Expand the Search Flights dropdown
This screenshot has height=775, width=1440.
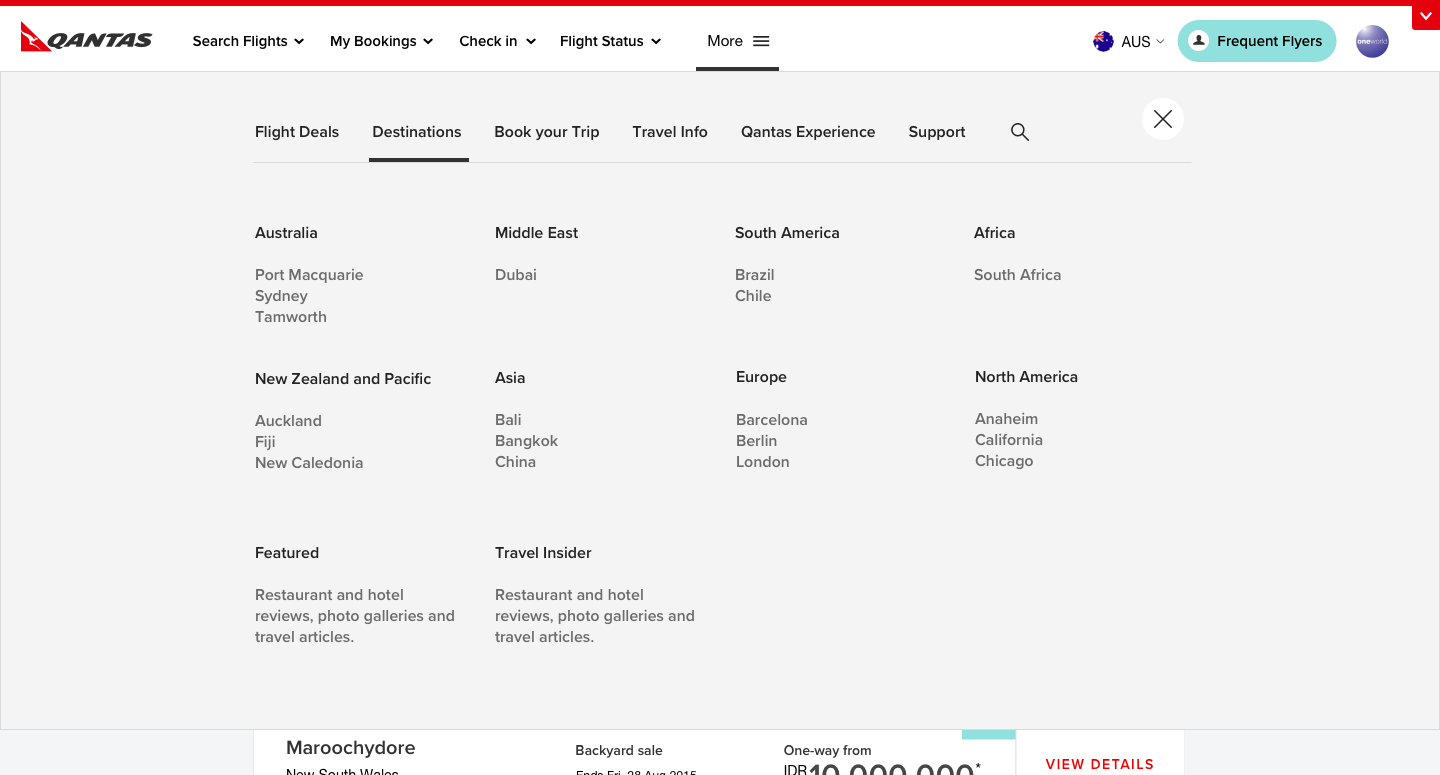tap(248, 41)
